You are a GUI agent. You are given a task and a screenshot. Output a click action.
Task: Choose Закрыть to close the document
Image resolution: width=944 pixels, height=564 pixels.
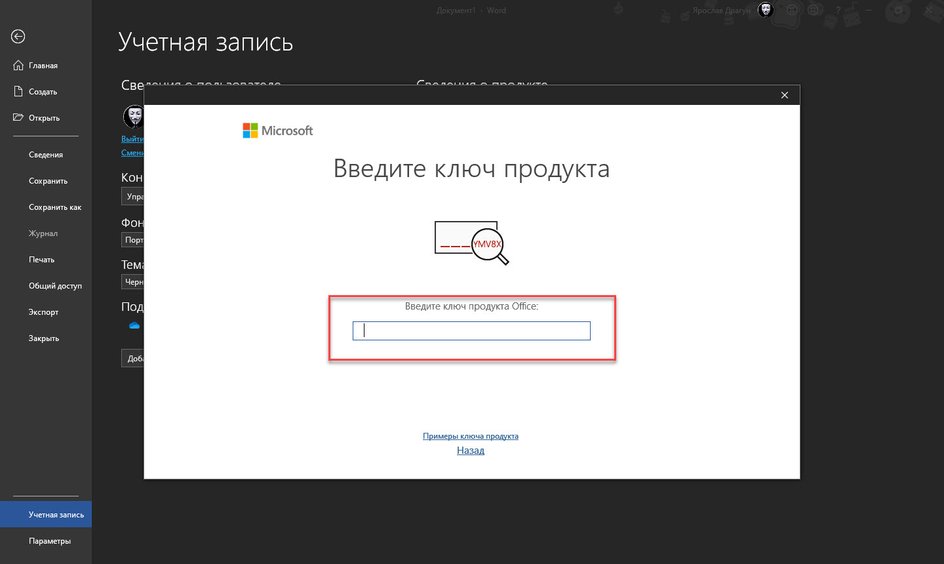pyautogui.click(x=44, y=338)
